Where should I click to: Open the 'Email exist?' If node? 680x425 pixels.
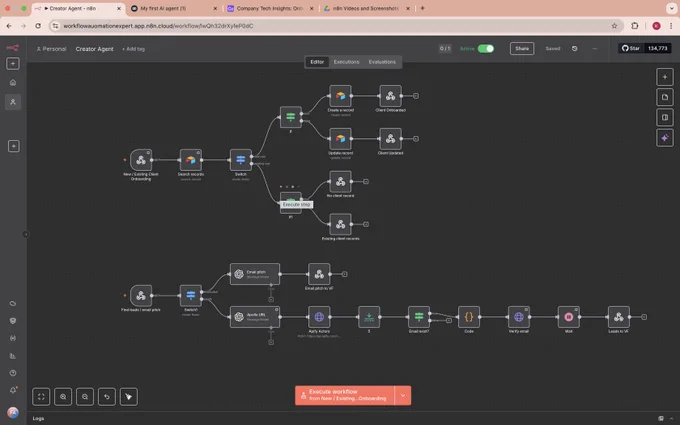[419, 317]
